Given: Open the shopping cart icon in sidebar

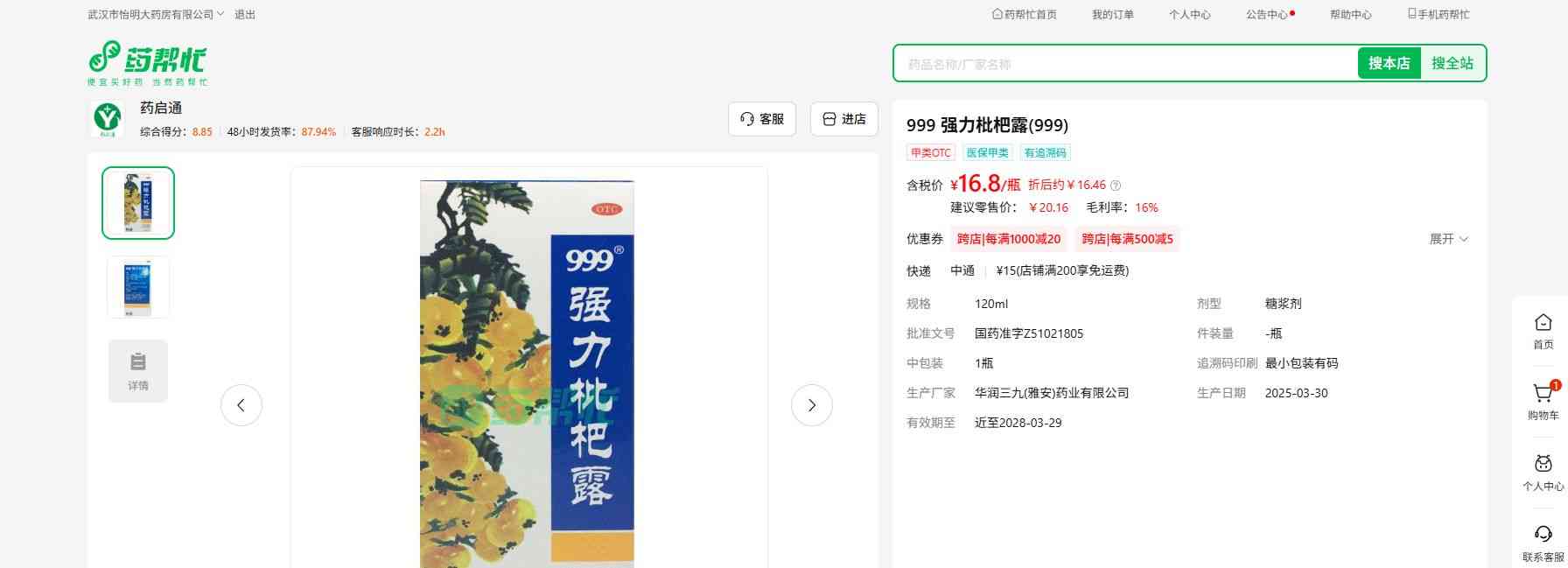Looking at the screenshot, I should [x=1543, y=393].
